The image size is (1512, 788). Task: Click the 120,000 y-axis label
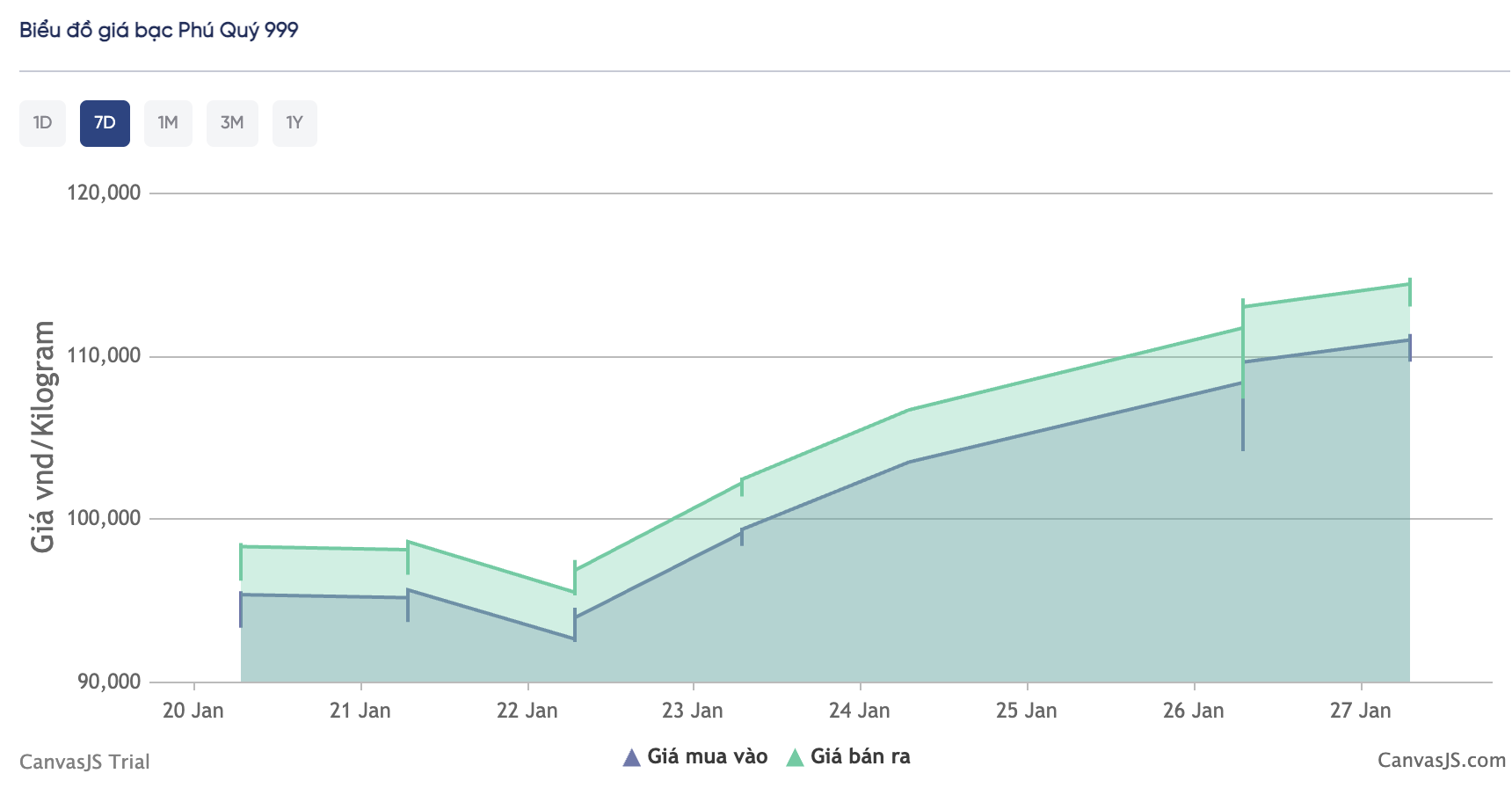tap(104, 193)
